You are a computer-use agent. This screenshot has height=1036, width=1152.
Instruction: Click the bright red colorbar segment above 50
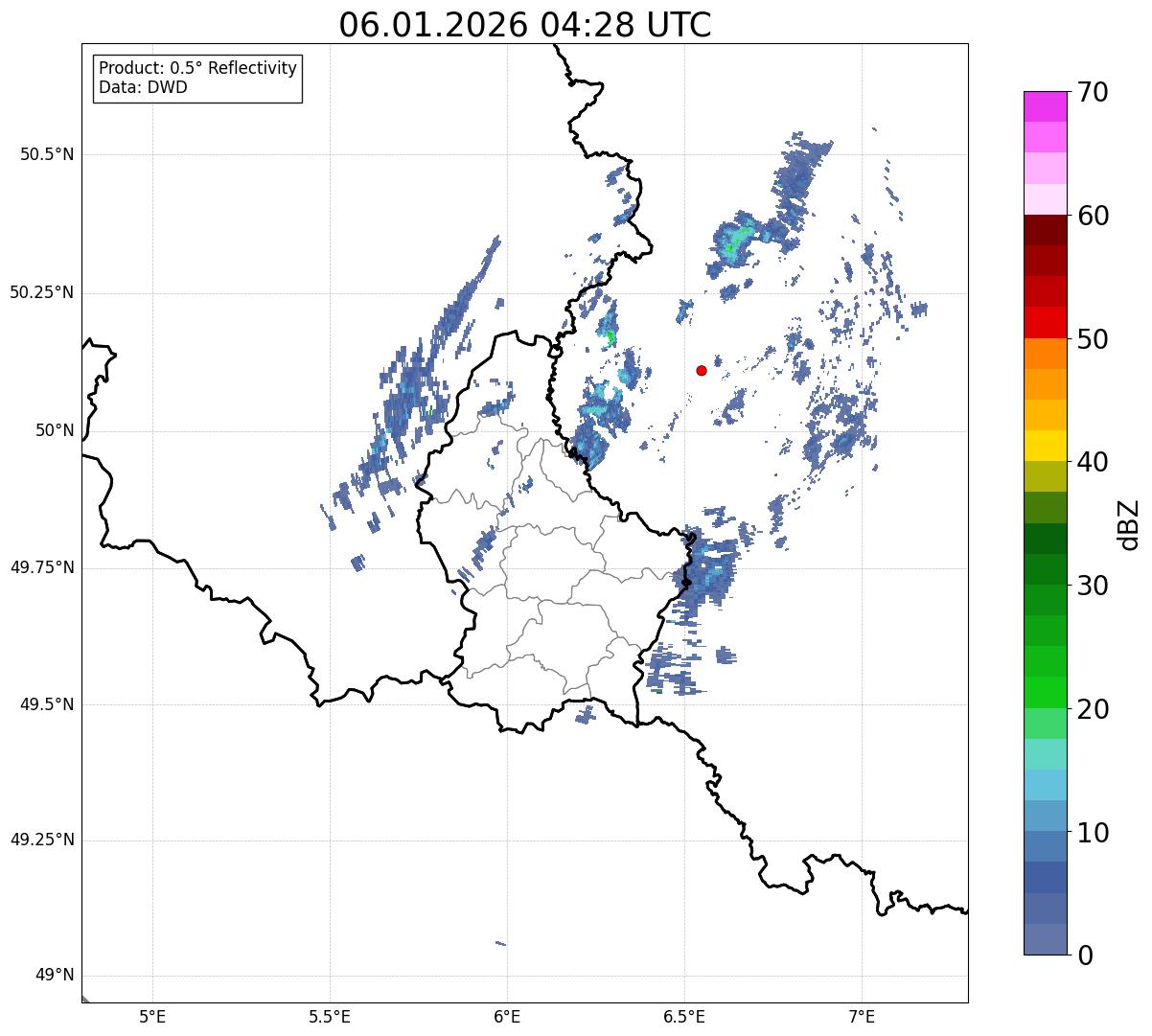(x=1045, y=322)
